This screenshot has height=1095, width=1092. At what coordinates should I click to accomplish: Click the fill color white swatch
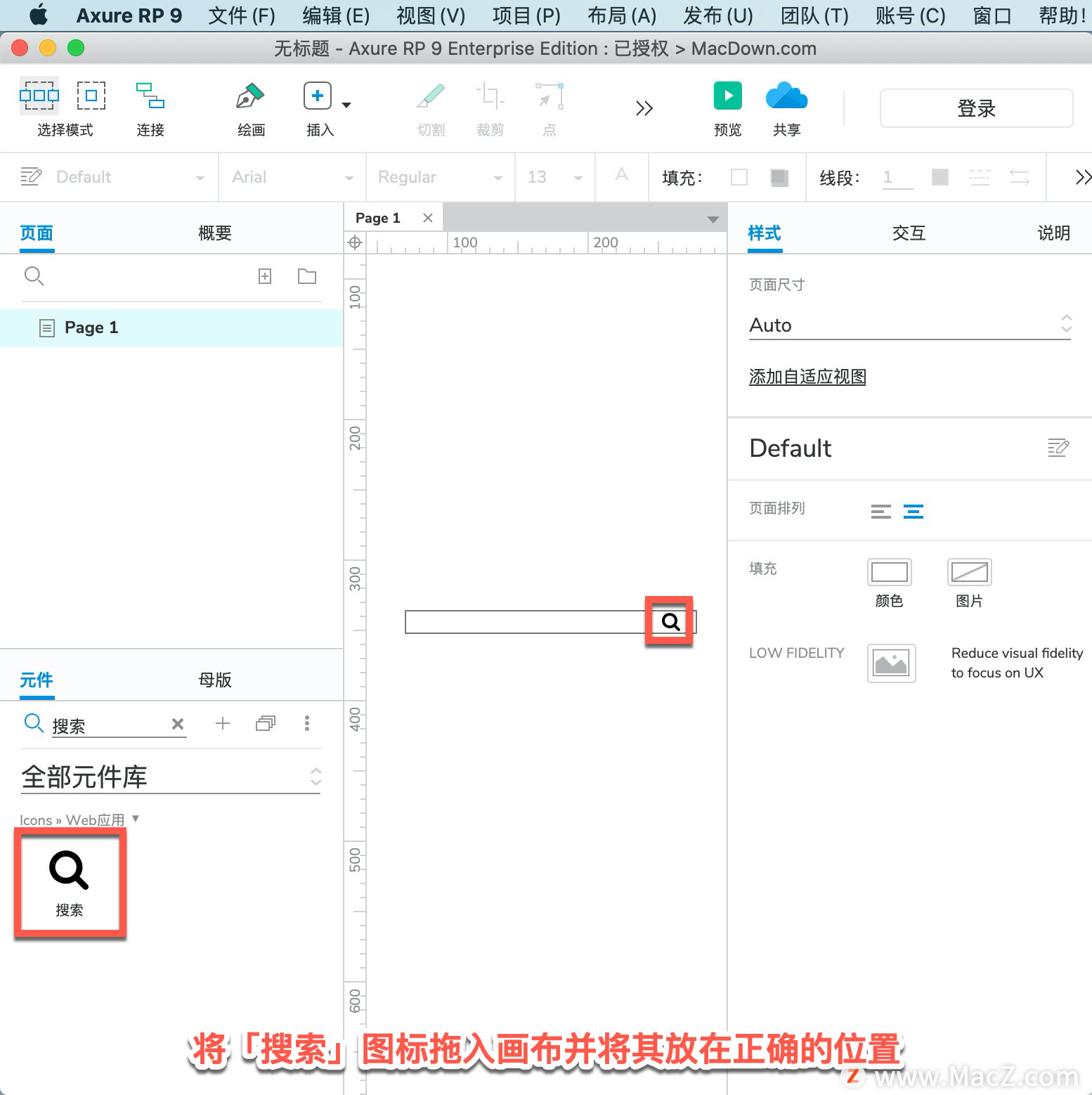(739, 177)
